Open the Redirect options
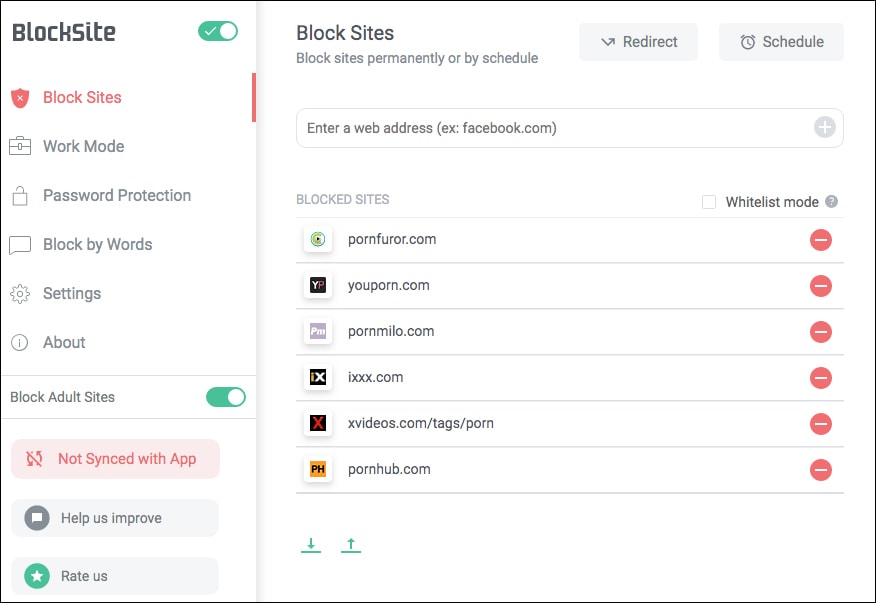 click(x=638, y=42)
